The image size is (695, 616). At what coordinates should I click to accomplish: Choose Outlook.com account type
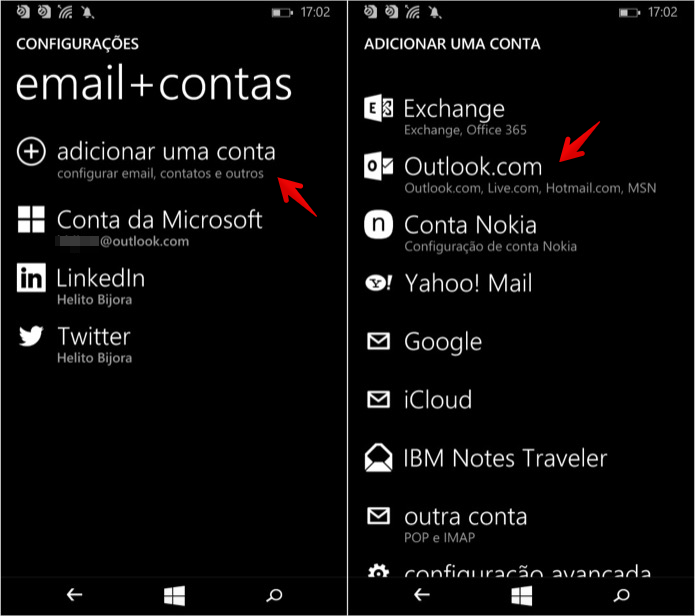510,174
